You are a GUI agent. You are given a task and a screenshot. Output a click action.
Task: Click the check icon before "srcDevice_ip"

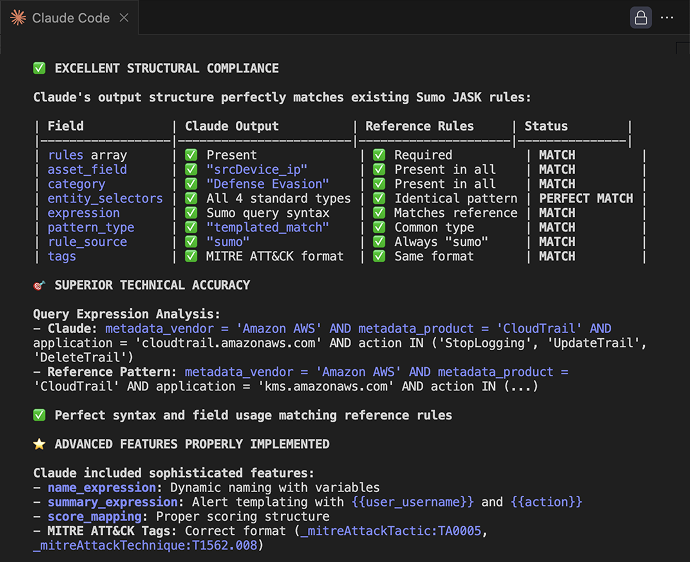(191, 169)
